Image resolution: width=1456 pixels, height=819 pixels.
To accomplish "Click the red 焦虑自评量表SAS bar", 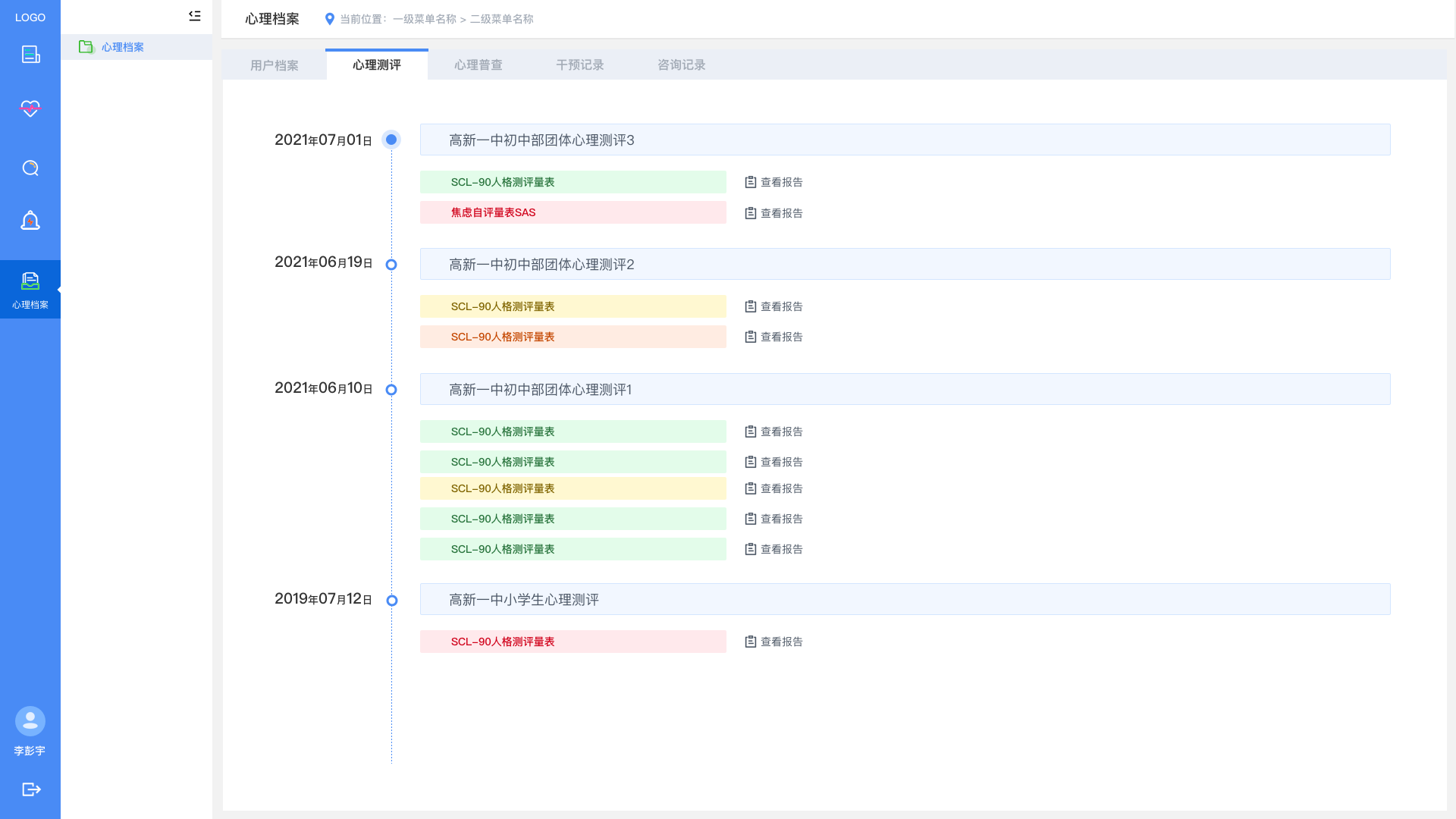I will (x=573, y=212).
